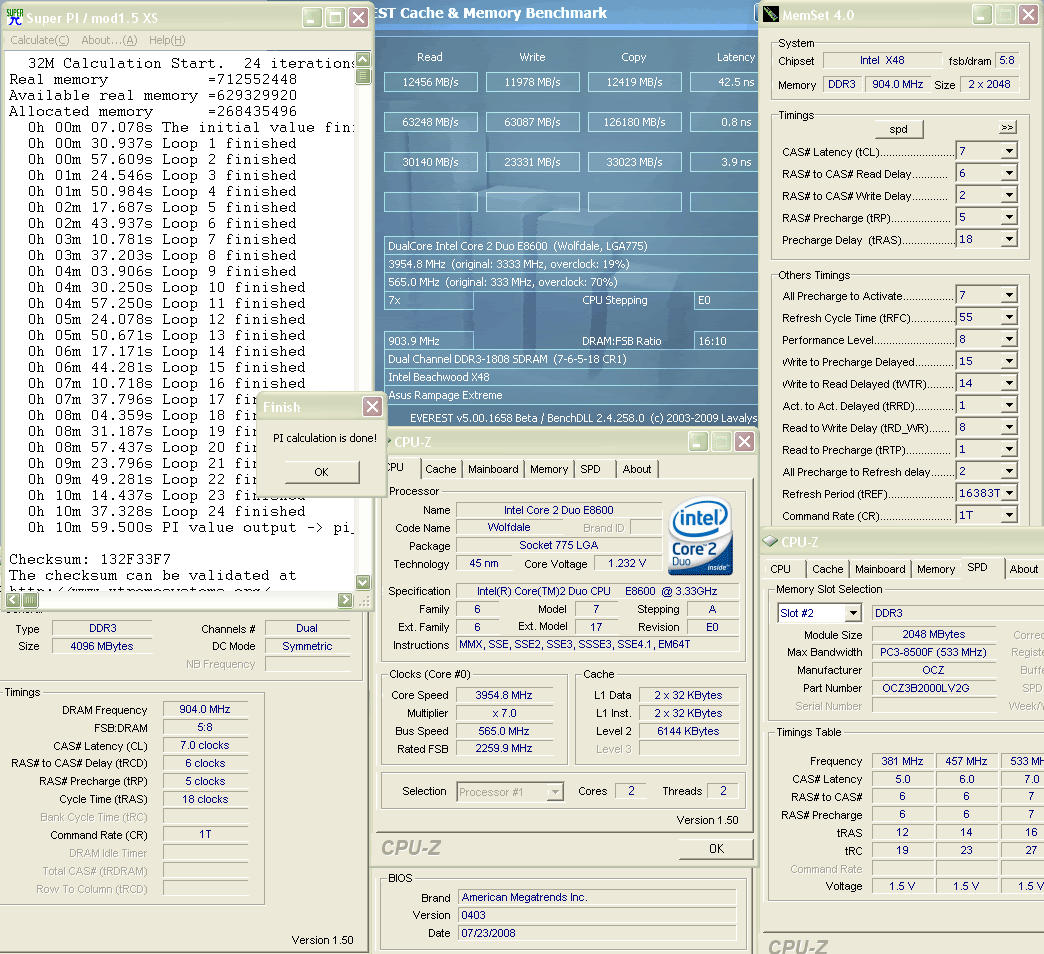Click the Intel Core 2 Duo logo
The image size is (1044, 954).
click(x=701, y=537)
